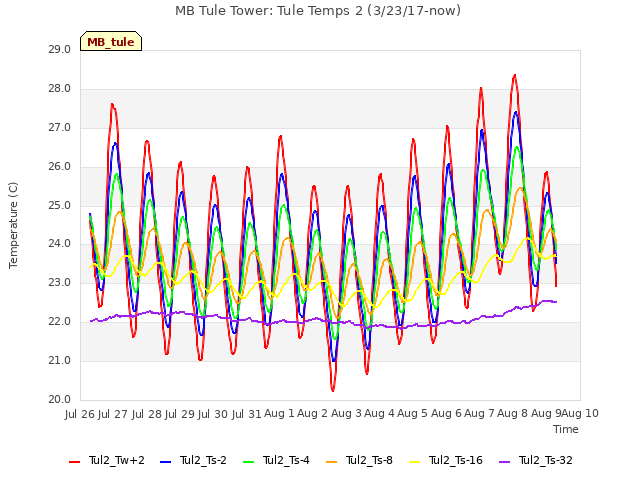Click the 20.0 y-axis tick label
Viewport: 640px width, 480px height.
coord(59,399)
